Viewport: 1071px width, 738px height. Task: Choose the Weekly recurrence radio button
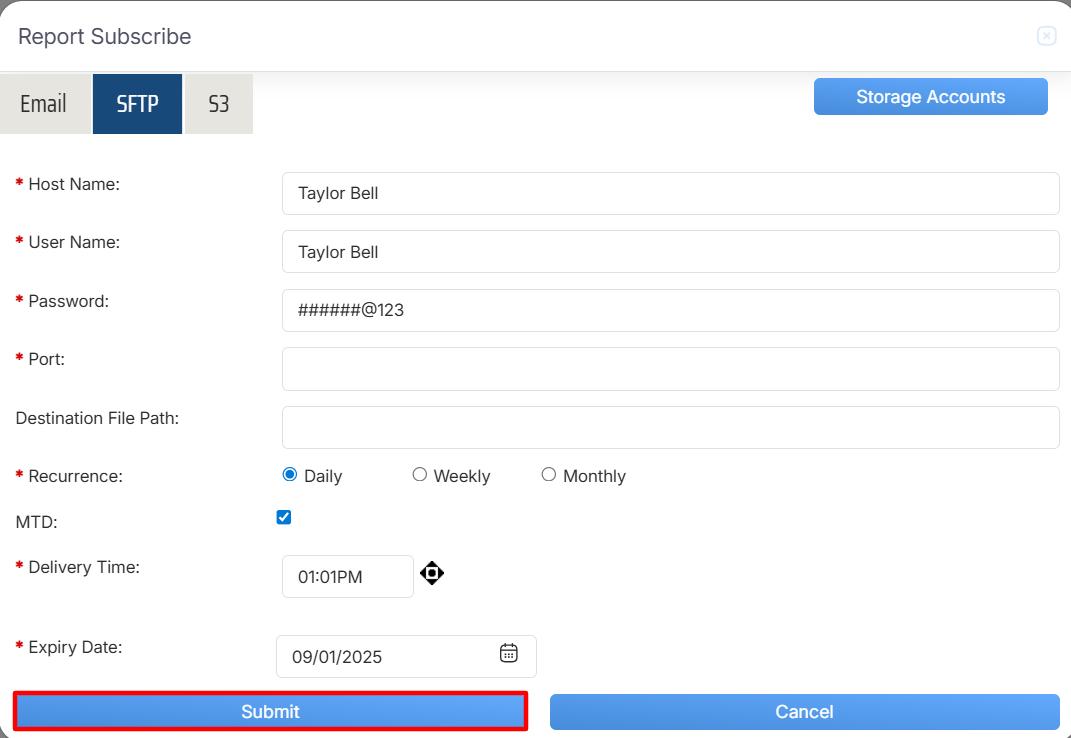420,475
